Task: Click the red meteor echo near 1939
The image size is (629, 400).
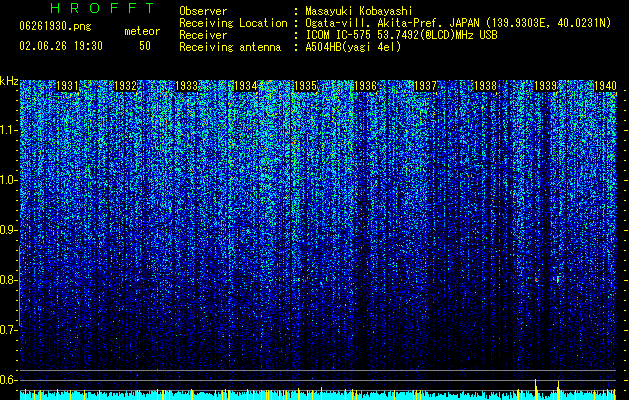Action: coord(536,279)
